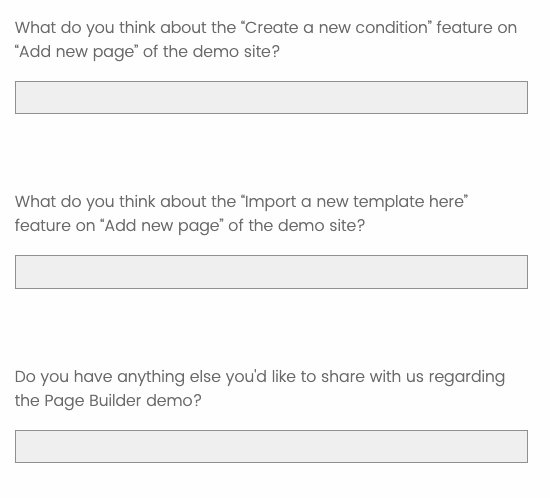Focus the "Create a new condition" answer field
This screenshot has width=550, height=498.
[x=271, y=97]
